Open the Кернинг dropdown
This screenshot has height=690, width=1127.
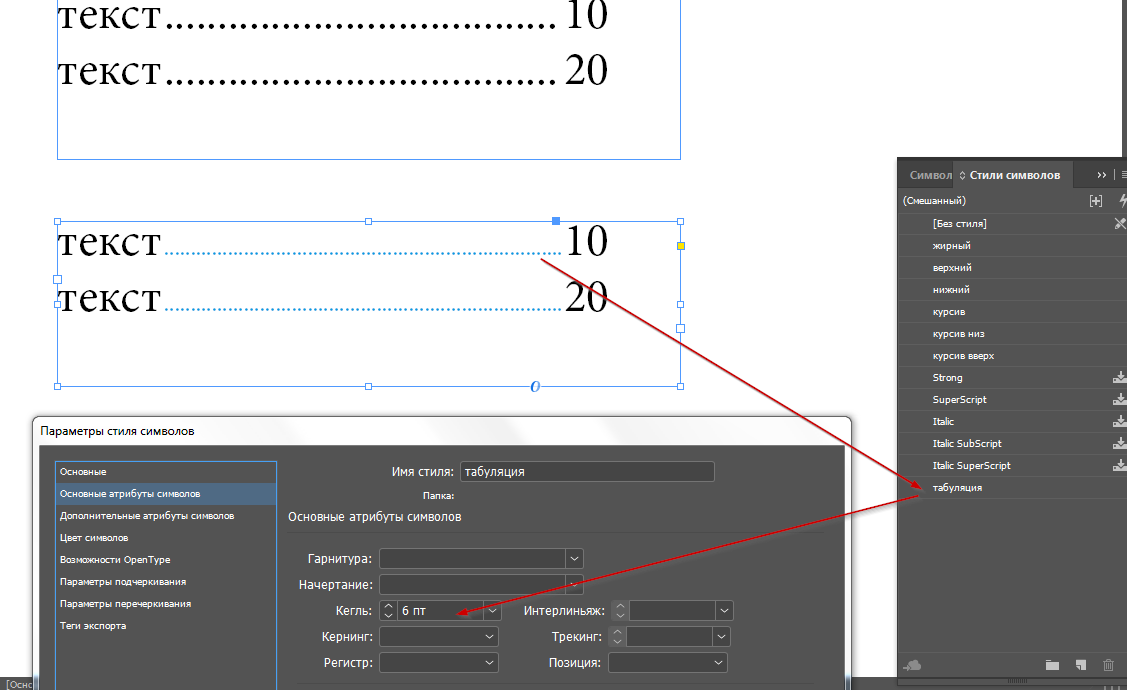[438, 637]
